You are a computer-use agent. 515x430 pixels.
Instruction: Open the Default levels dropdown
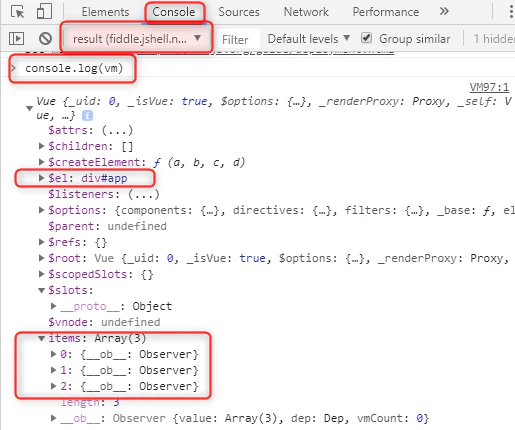coord(309,39)
